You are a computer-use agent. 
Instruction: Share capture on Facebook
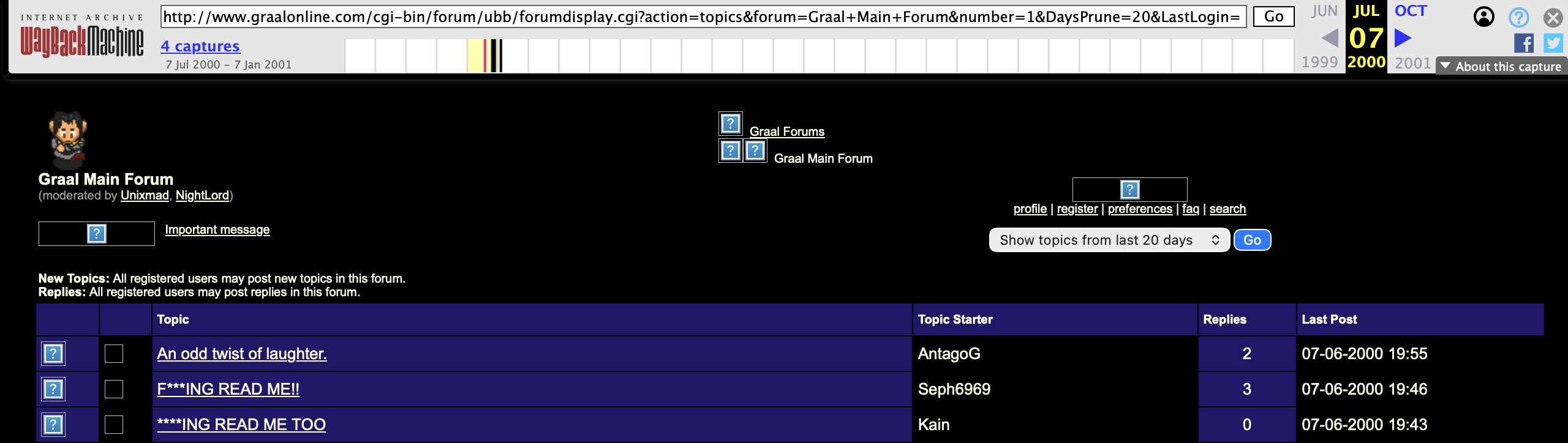(1524, 43)
